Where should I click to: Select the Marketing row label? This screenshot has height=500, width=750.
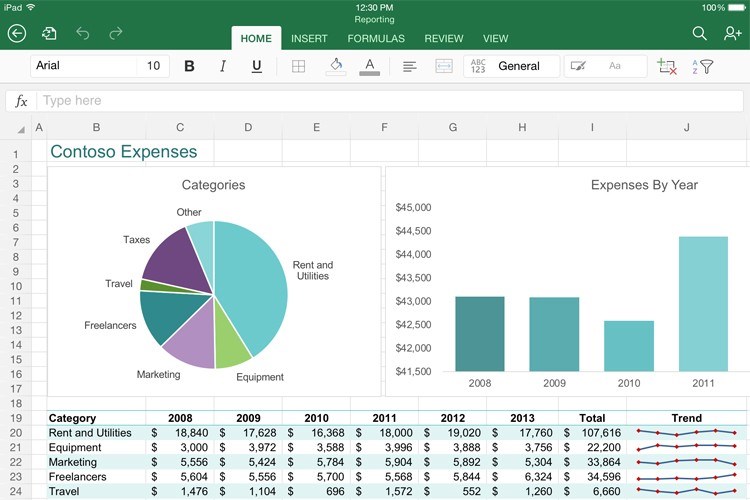point(73,462)
